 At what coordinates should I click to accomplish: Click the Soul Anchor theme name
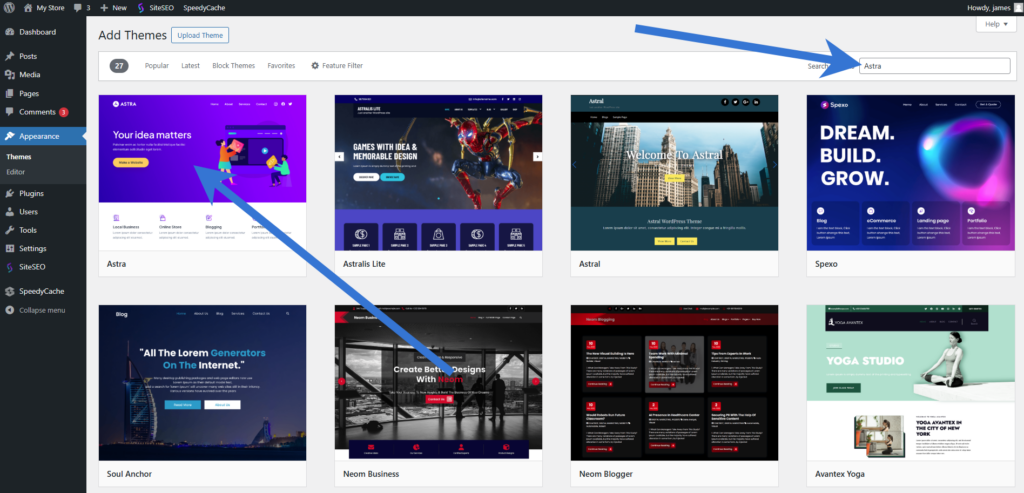pos(129,473)
